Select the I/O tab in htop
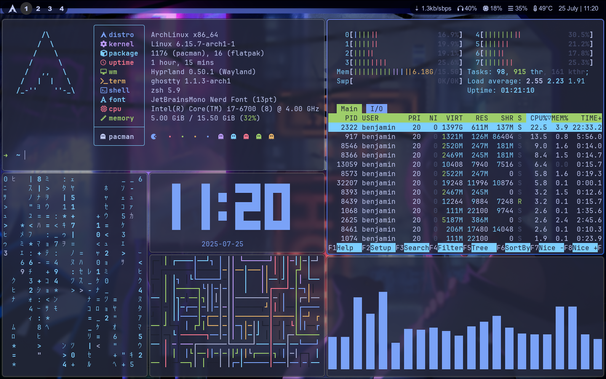The image size is (606, 379). pyautogui.click(x=376, y=109)
